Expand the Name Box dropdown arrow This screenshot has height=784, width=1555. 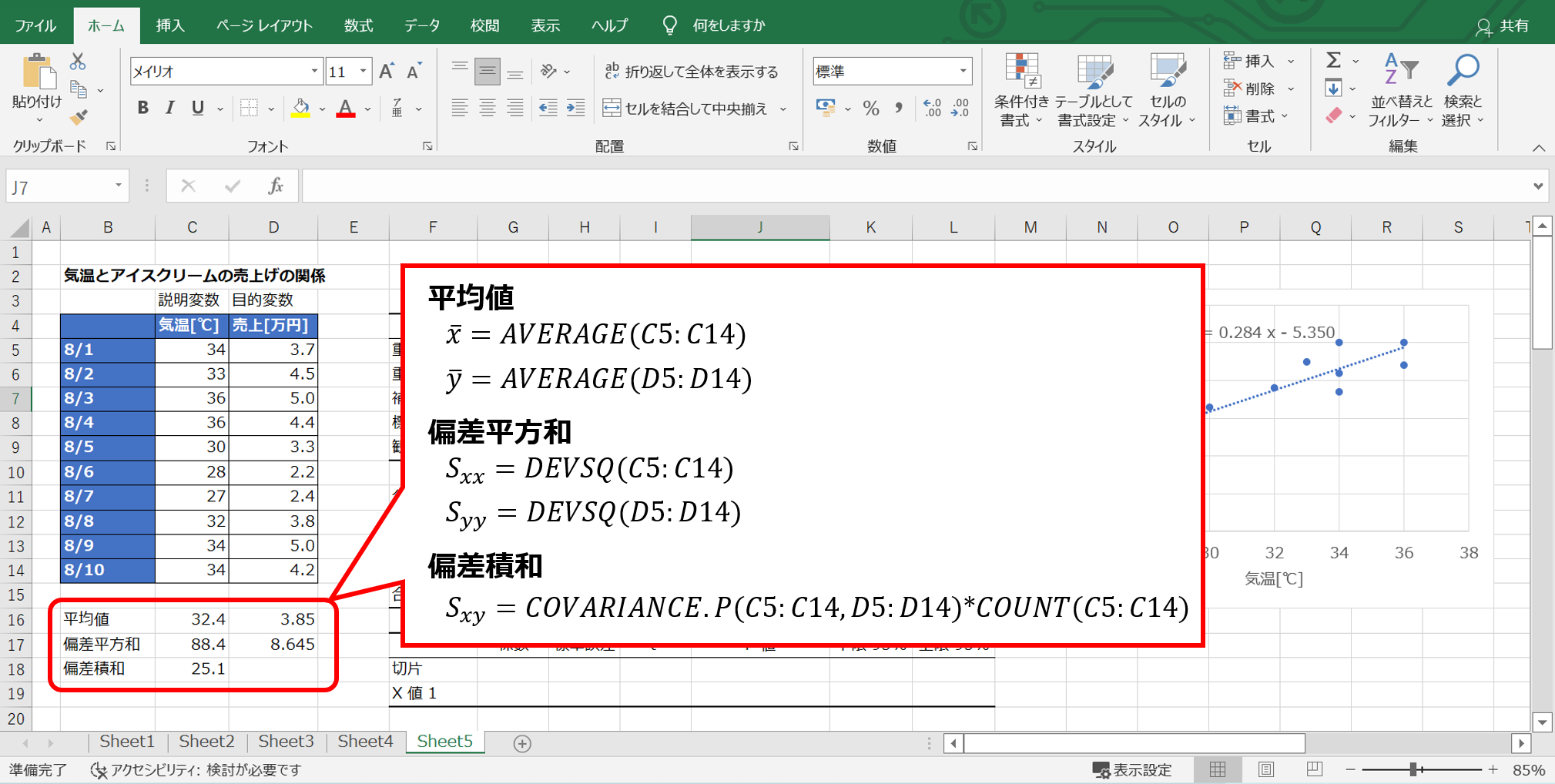[x=119, y=186]
